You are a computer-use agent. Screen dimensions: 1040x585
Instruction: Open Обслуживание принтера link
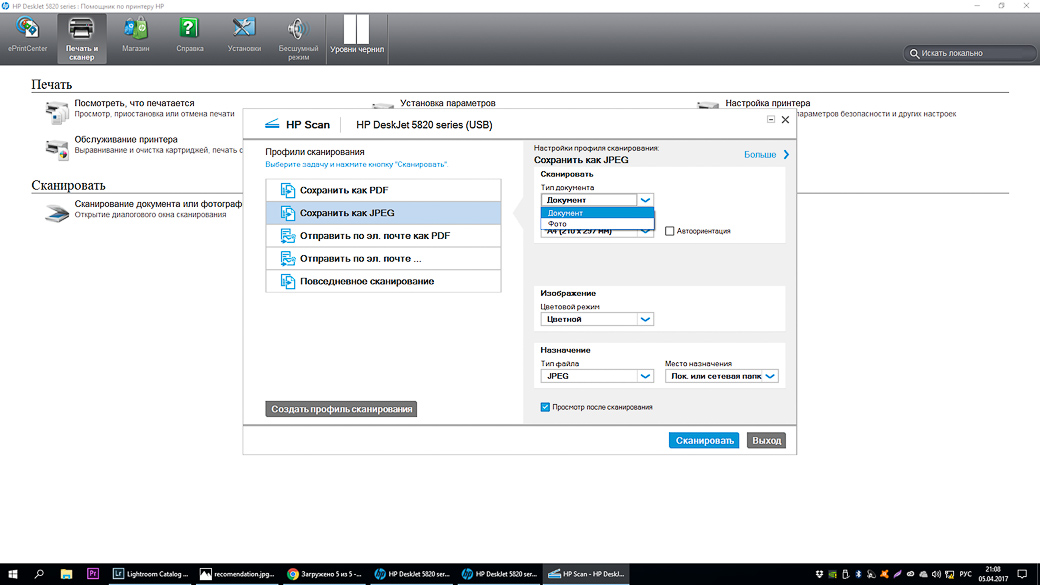coord(125,139)
